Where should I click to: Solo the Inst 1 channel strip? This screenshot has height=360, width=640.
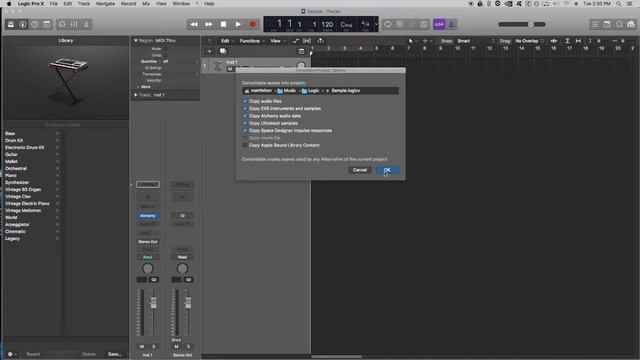(154, 347)
